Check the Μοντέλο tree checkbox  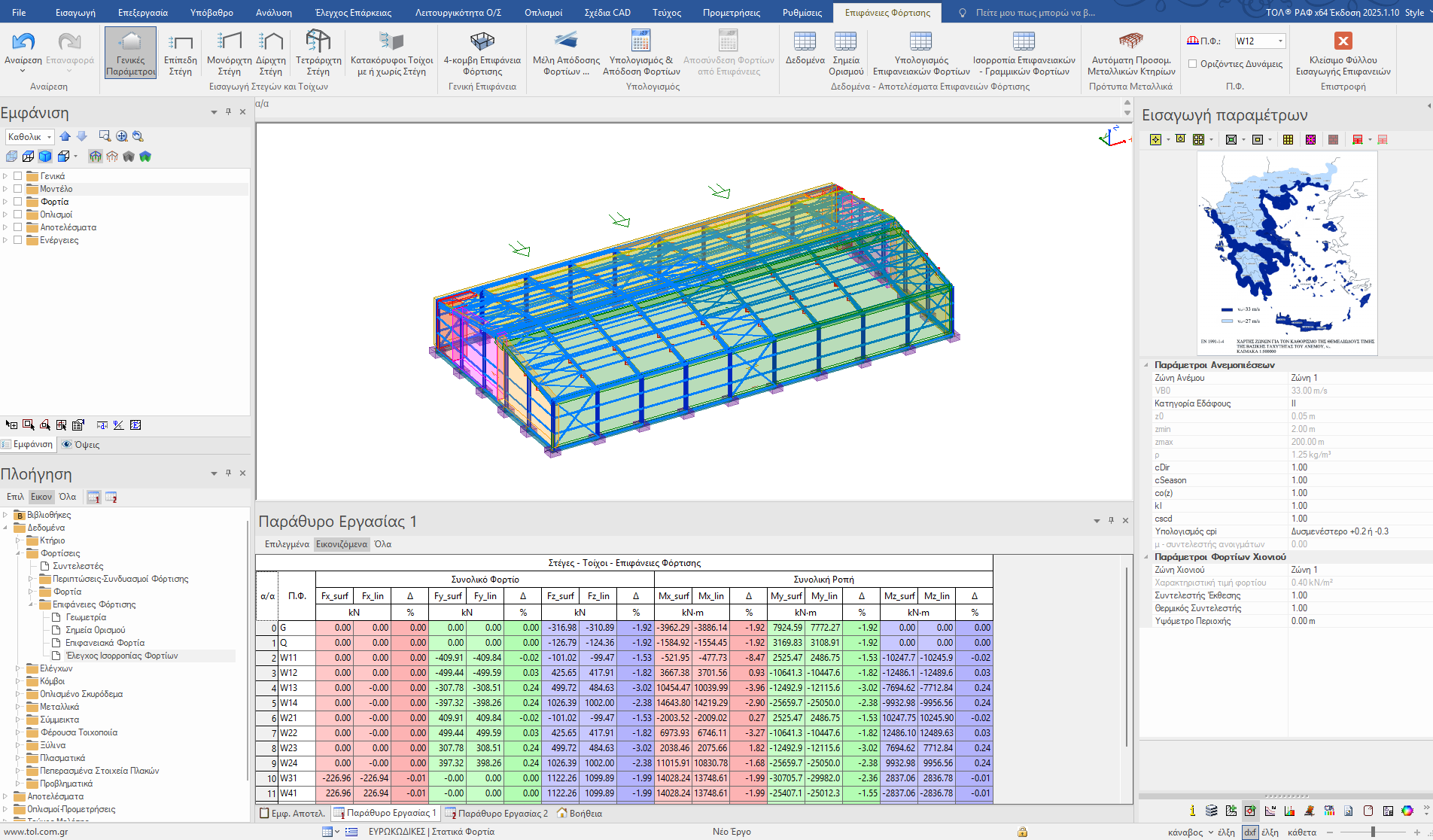tap(18, 189)
